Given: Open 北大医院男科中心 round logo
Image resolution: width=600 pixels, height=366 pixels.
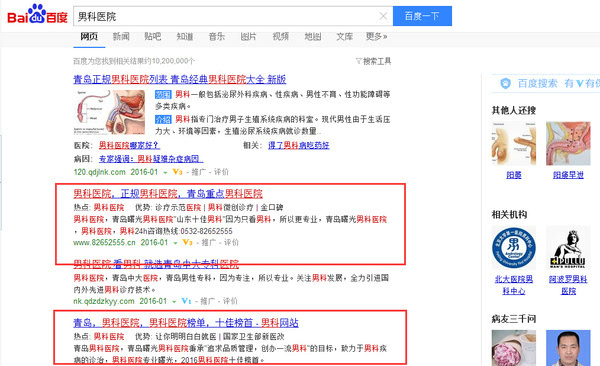Looking at the screenshot, I should (514, 248).
